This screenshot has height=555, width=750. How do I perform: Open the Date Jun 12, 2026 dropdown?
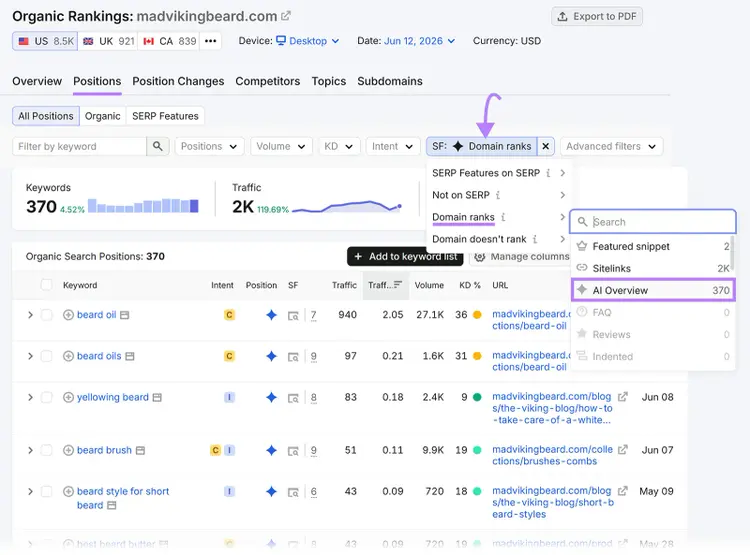419,41
